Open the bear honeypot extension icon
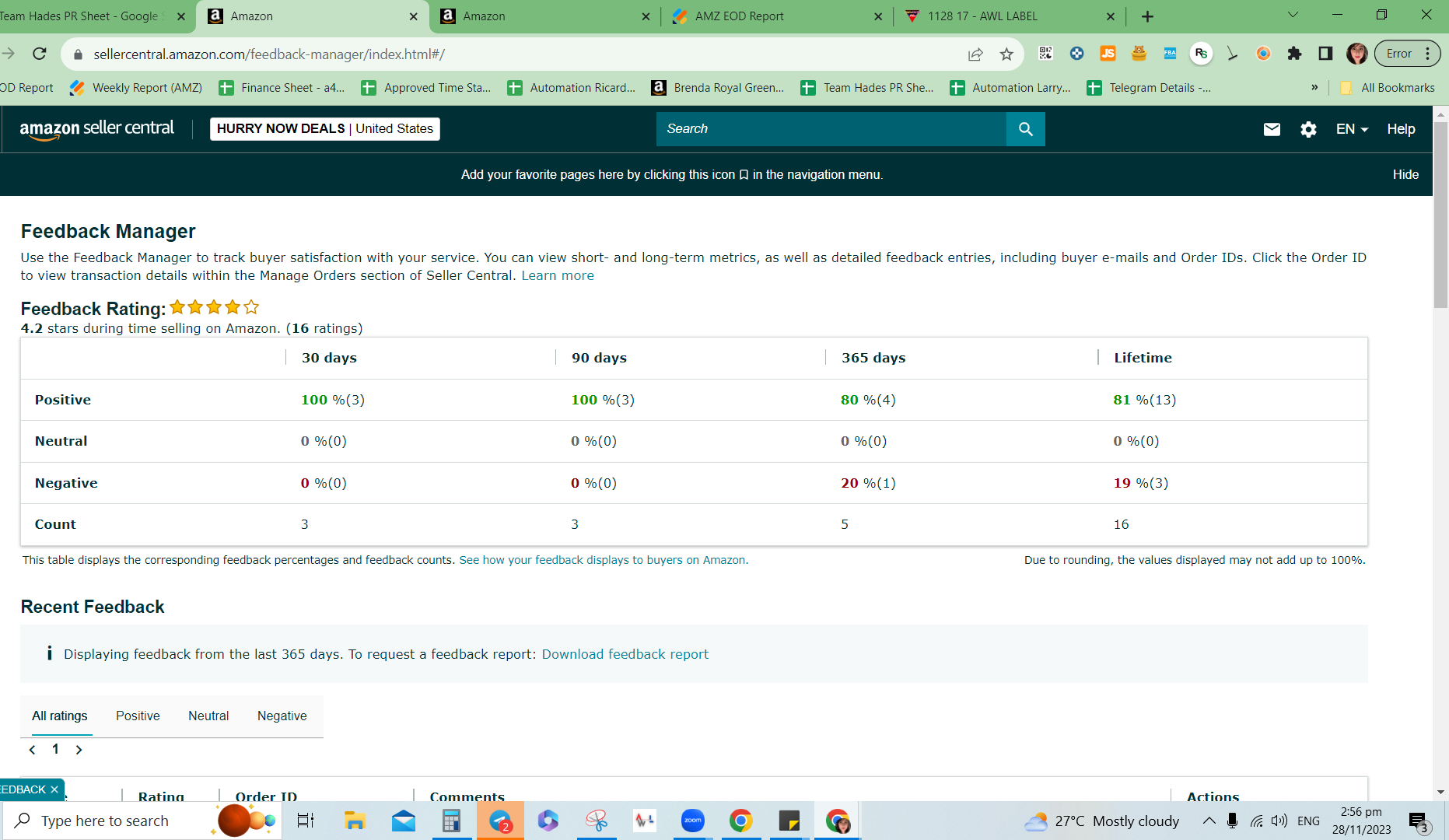The image size is (1449, 840). [x=1139, y=54]
